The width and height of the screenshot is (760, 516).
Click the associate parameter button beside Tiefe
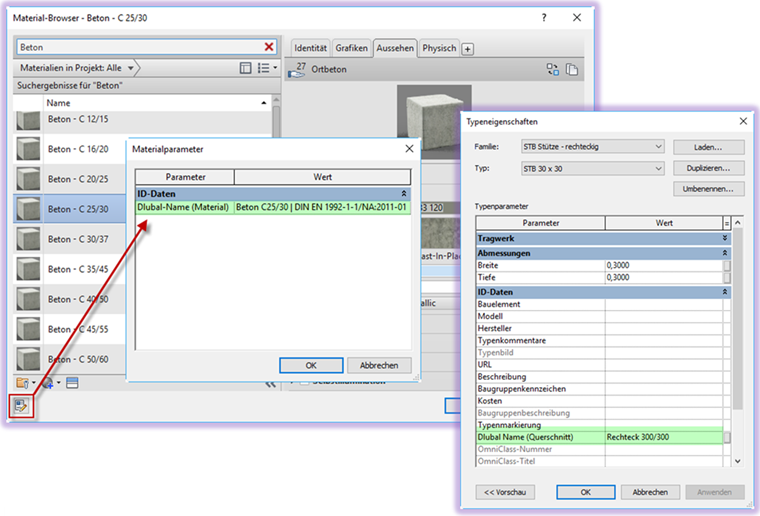tap(727, 278)
